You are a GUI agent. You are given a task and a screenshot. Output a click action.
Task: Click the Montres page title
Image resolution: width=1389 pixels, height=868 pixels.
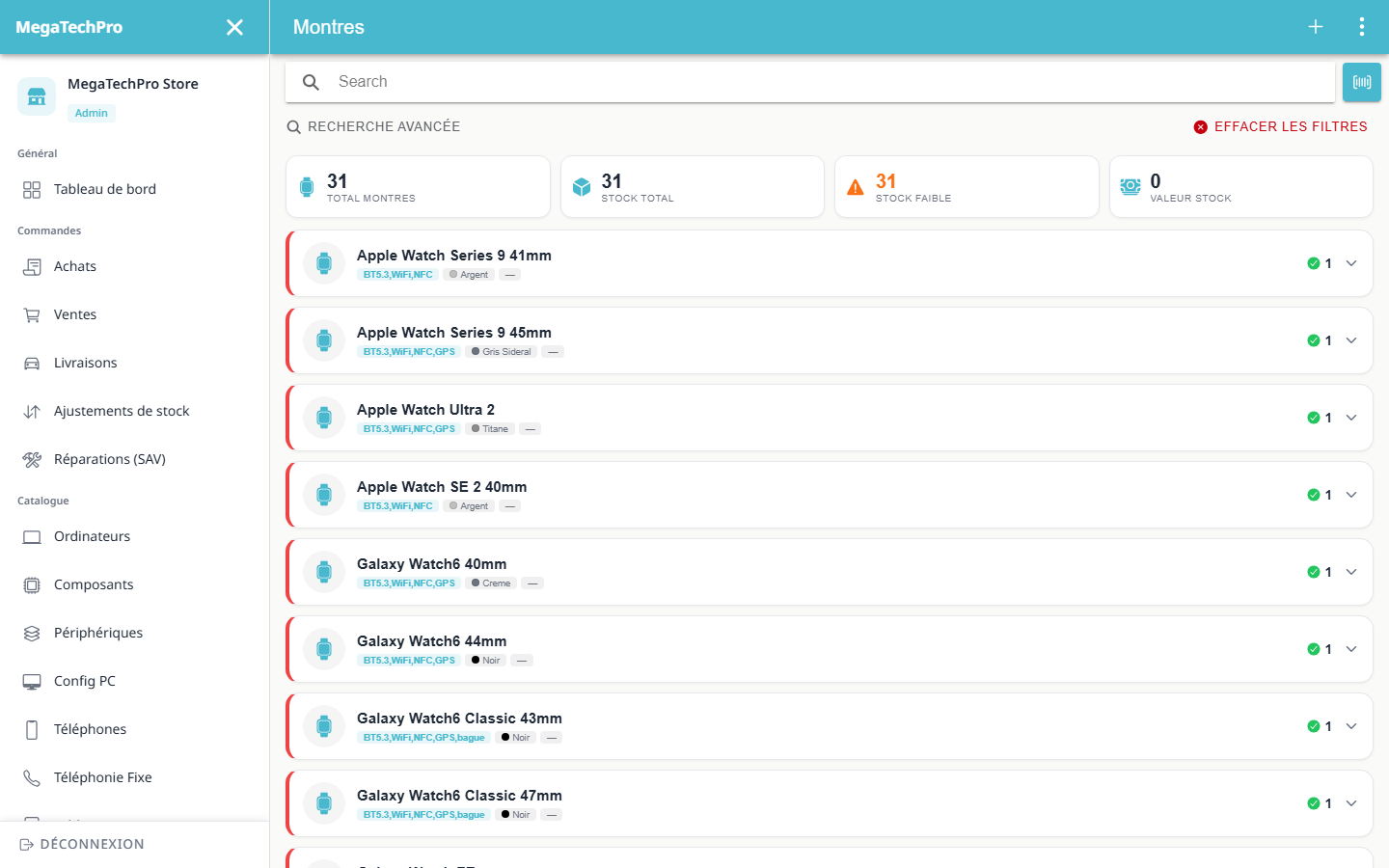click(329, 27)
